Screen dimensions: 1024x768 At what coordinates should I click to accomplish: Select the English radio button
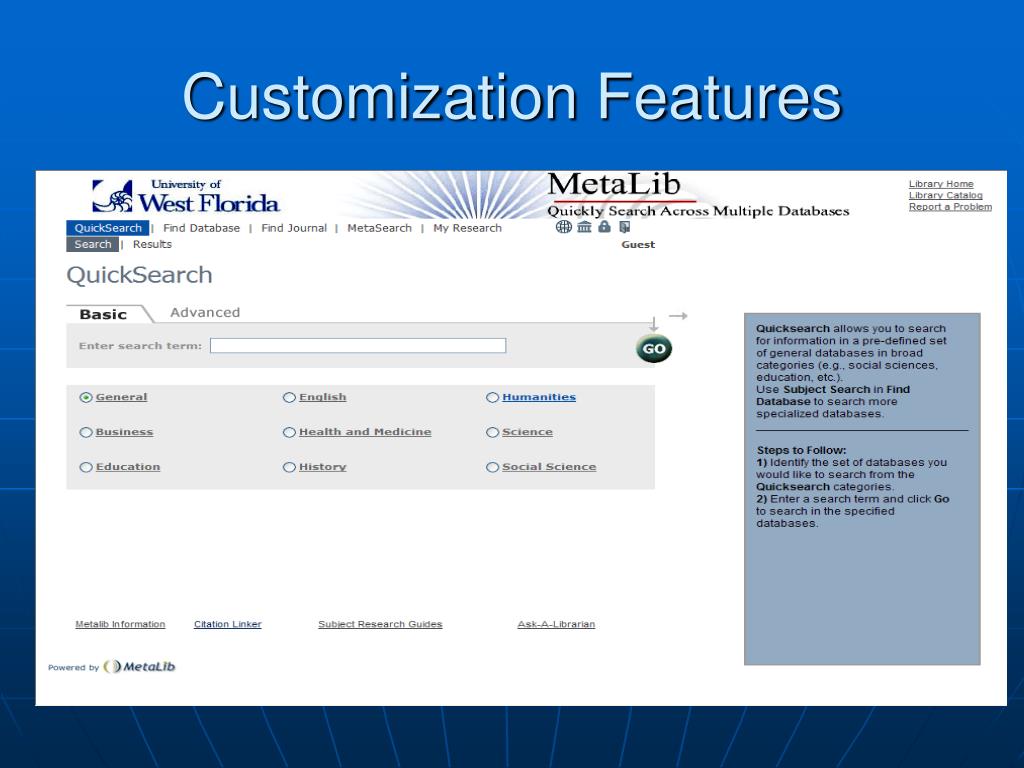pos(289,397)
